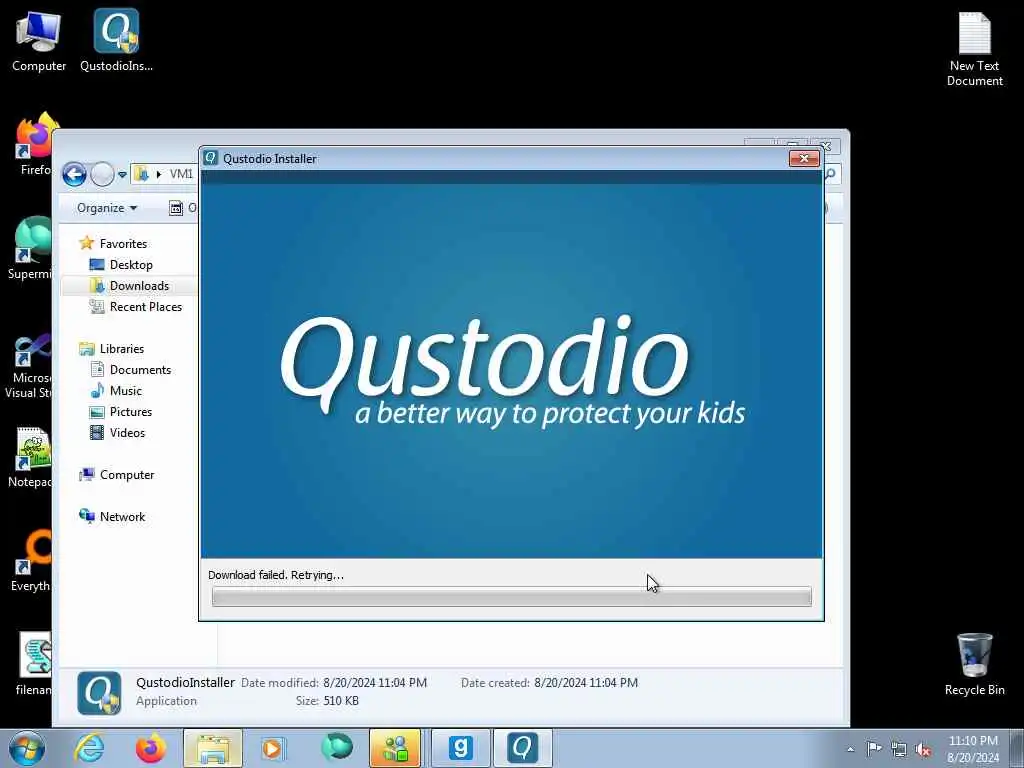1024x768 pixels.
Task: Click the date created value in details pane
Action: click(586, 682)
